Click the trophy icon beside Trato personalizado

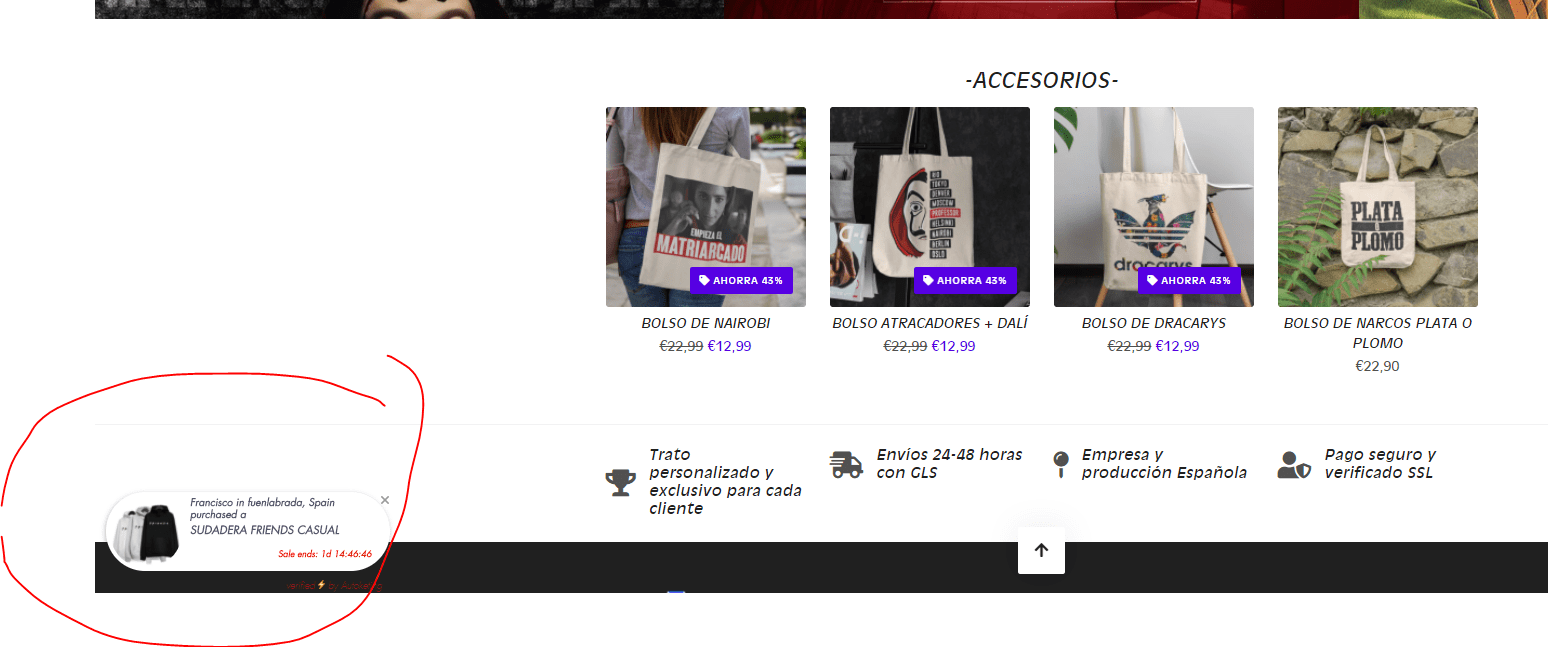click(620, 483)
